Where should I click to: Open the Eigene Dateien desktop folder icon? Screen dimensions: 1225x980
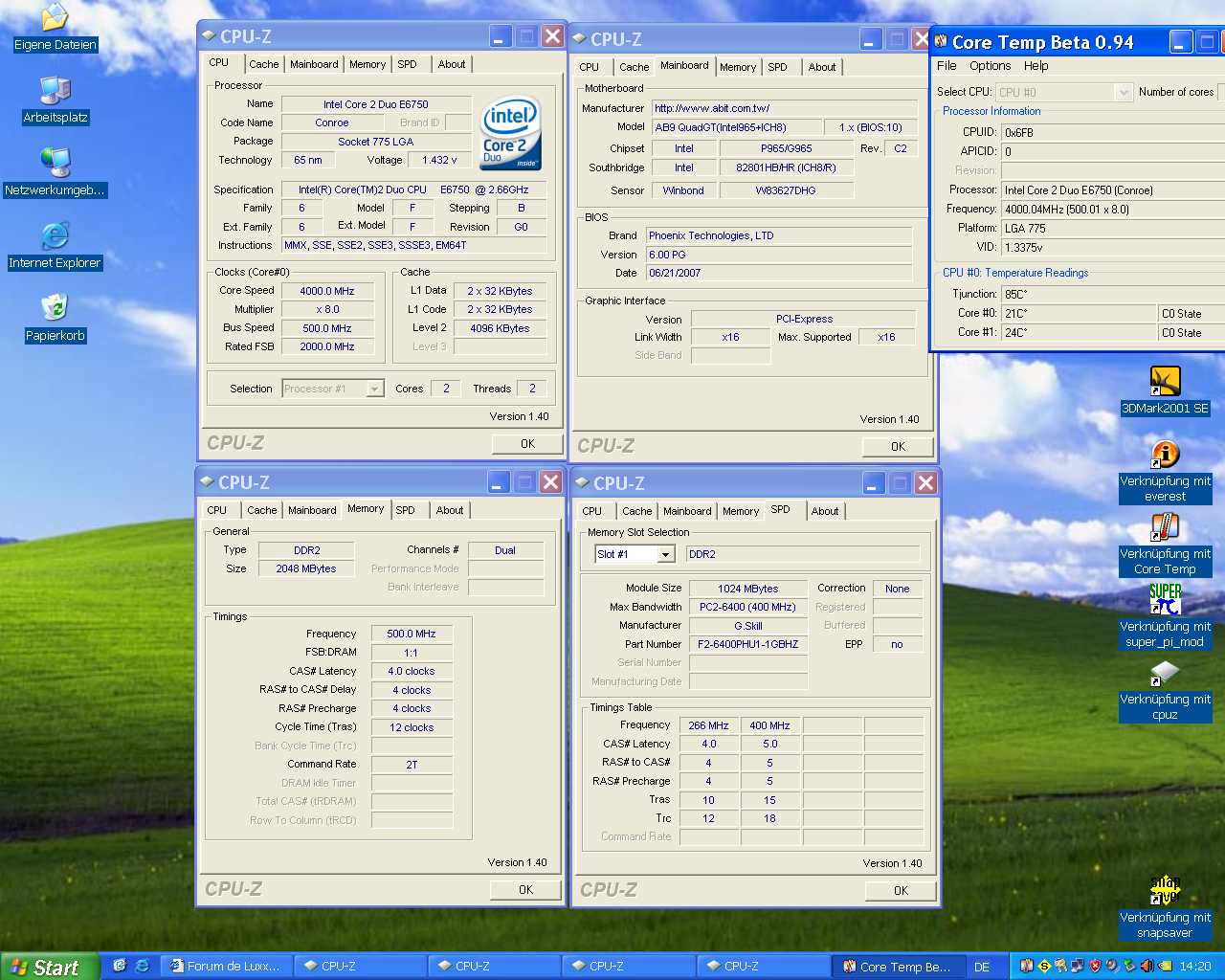[x=56, y=17]
